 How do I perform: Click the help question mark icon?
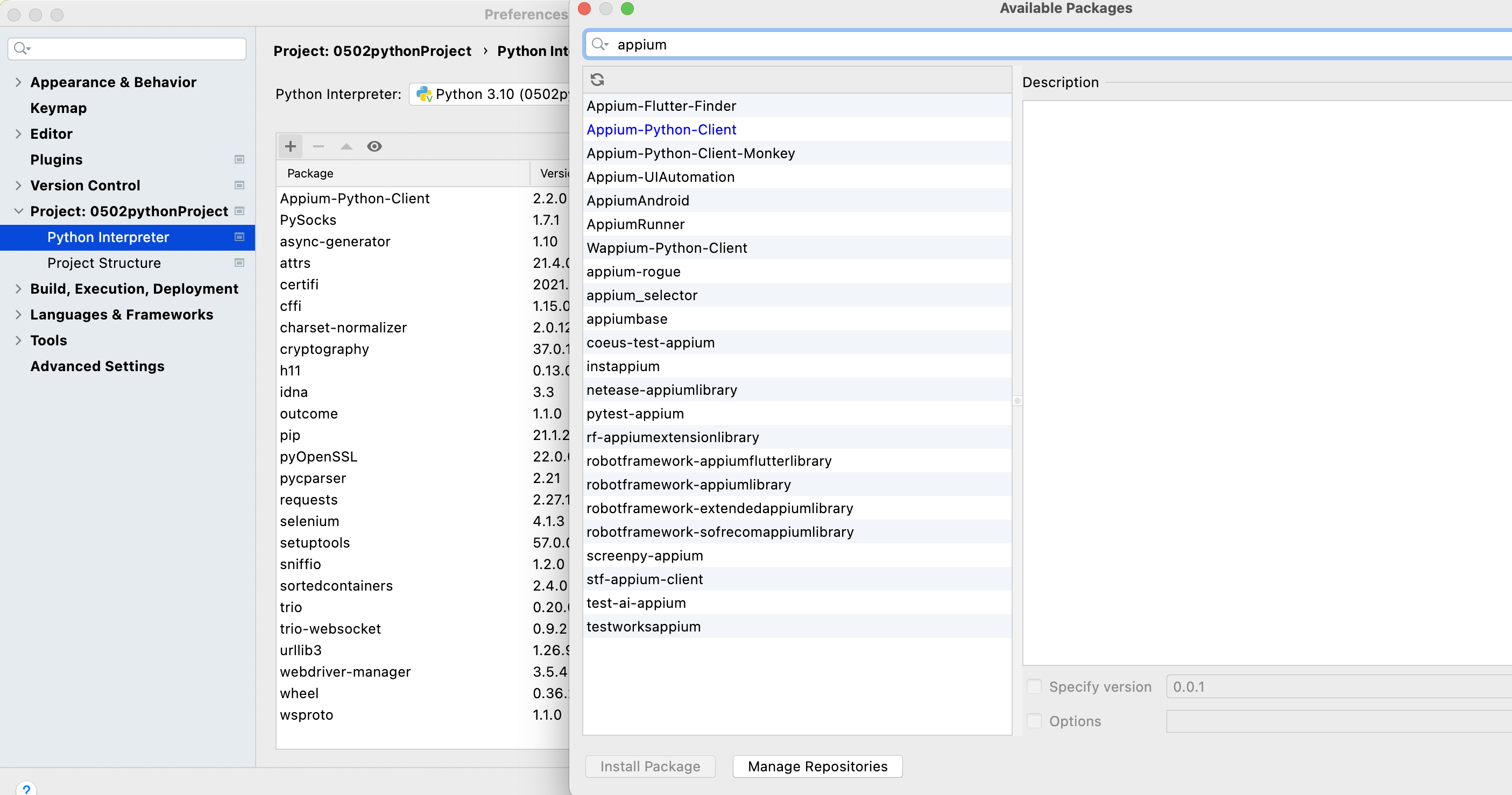(x=26, y=789)
